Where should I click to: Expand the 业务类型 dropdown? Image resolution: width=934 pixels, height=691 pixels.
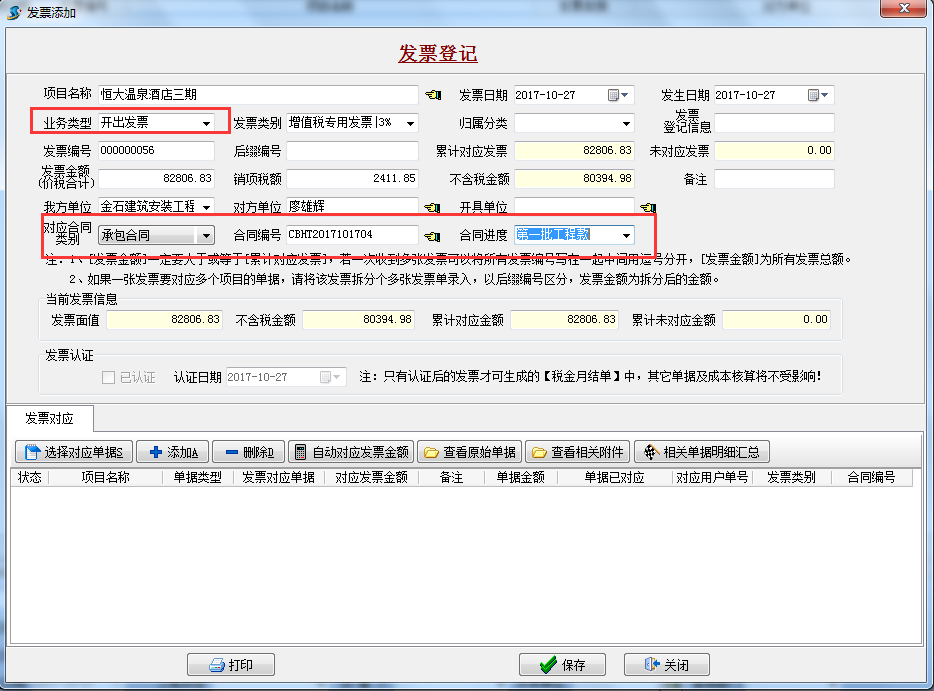pos(207,123)
